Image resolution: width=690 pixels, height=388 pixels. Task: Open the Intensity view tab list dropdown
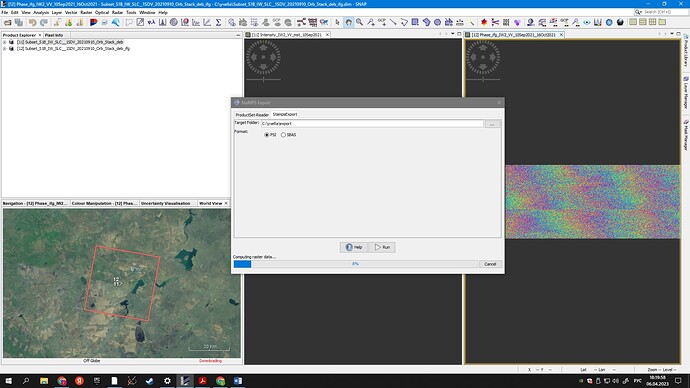[452, 34]
